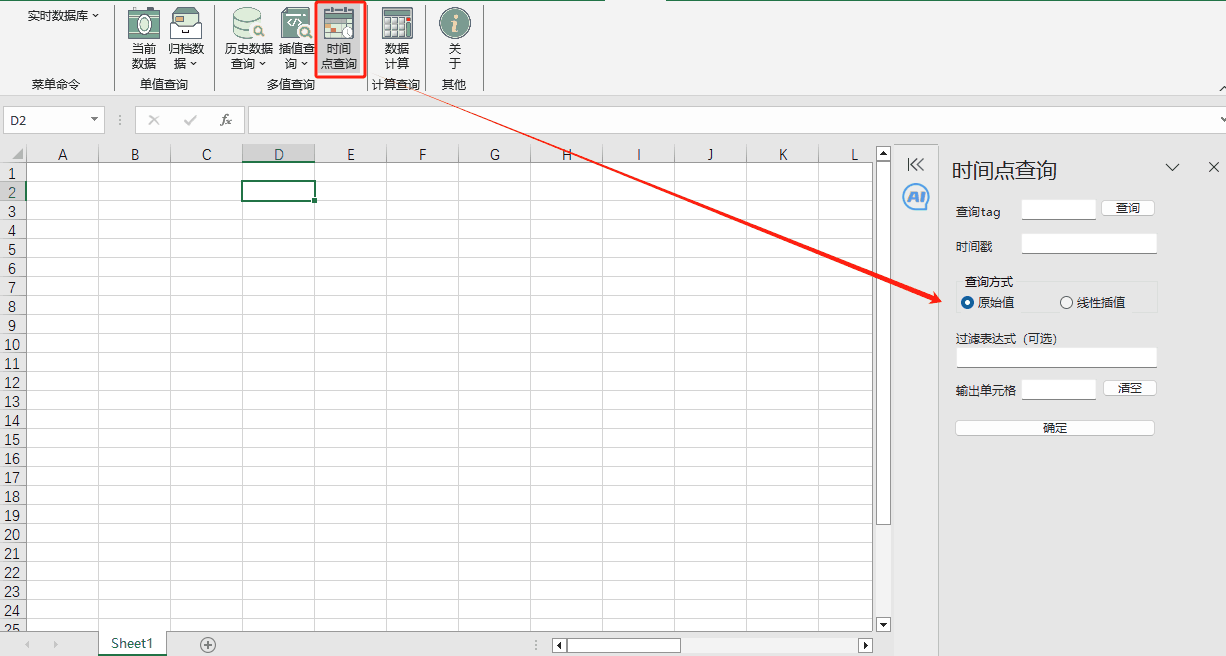Screen dimensions: 1226x656
Task: Click the insert function fx icon
Action: tap(226, 120)
